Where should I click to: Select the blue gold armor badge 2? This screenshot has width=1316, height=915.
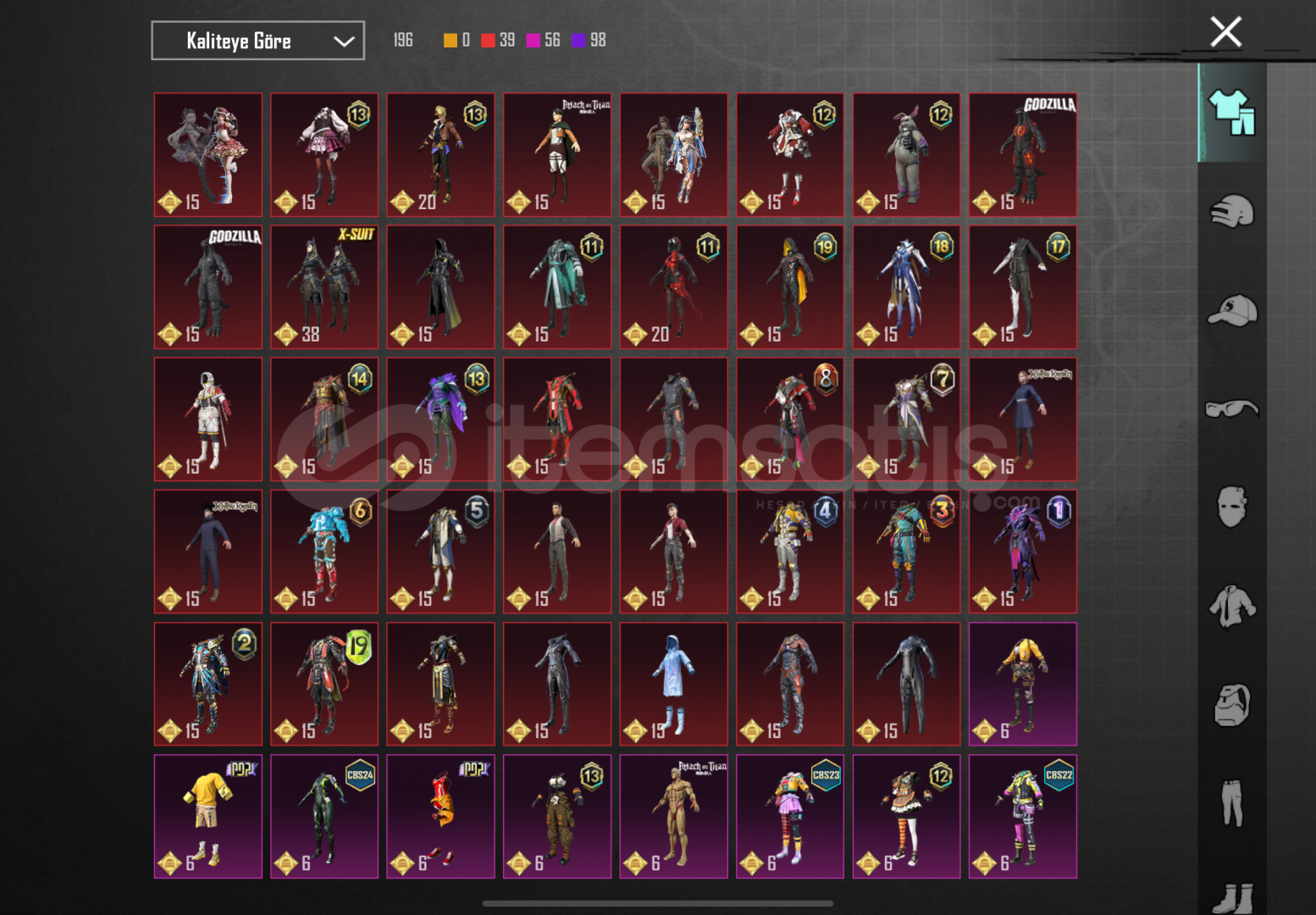(x=208, y=684)
